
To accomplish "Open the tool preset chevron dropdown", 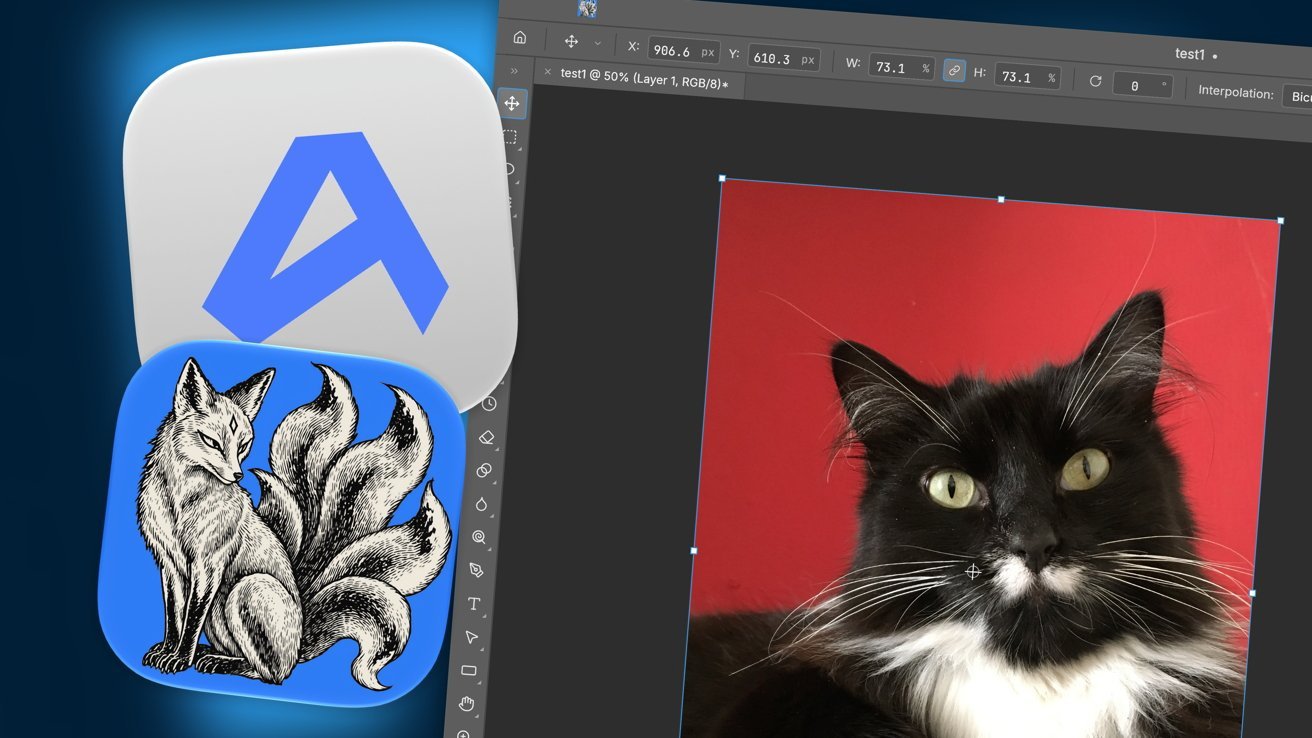I will tap(598, 44).
